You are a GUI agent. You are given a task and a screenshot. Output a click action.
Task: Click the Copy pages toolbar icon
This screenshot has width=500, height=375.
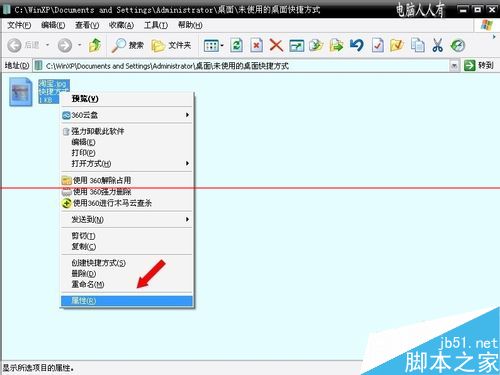(417, 45)
